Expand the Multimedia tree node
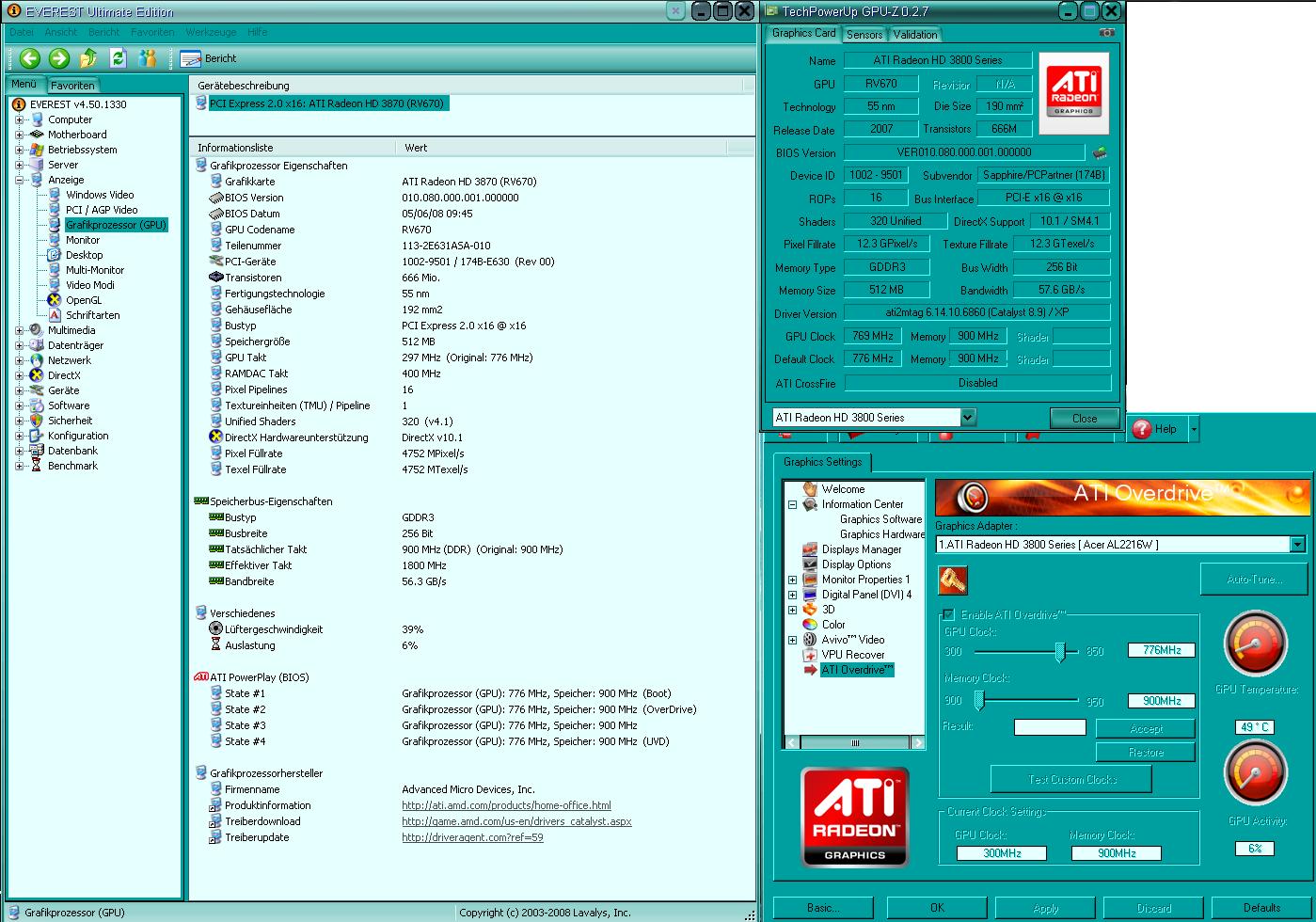The image size is (1316, 922). 20,330
